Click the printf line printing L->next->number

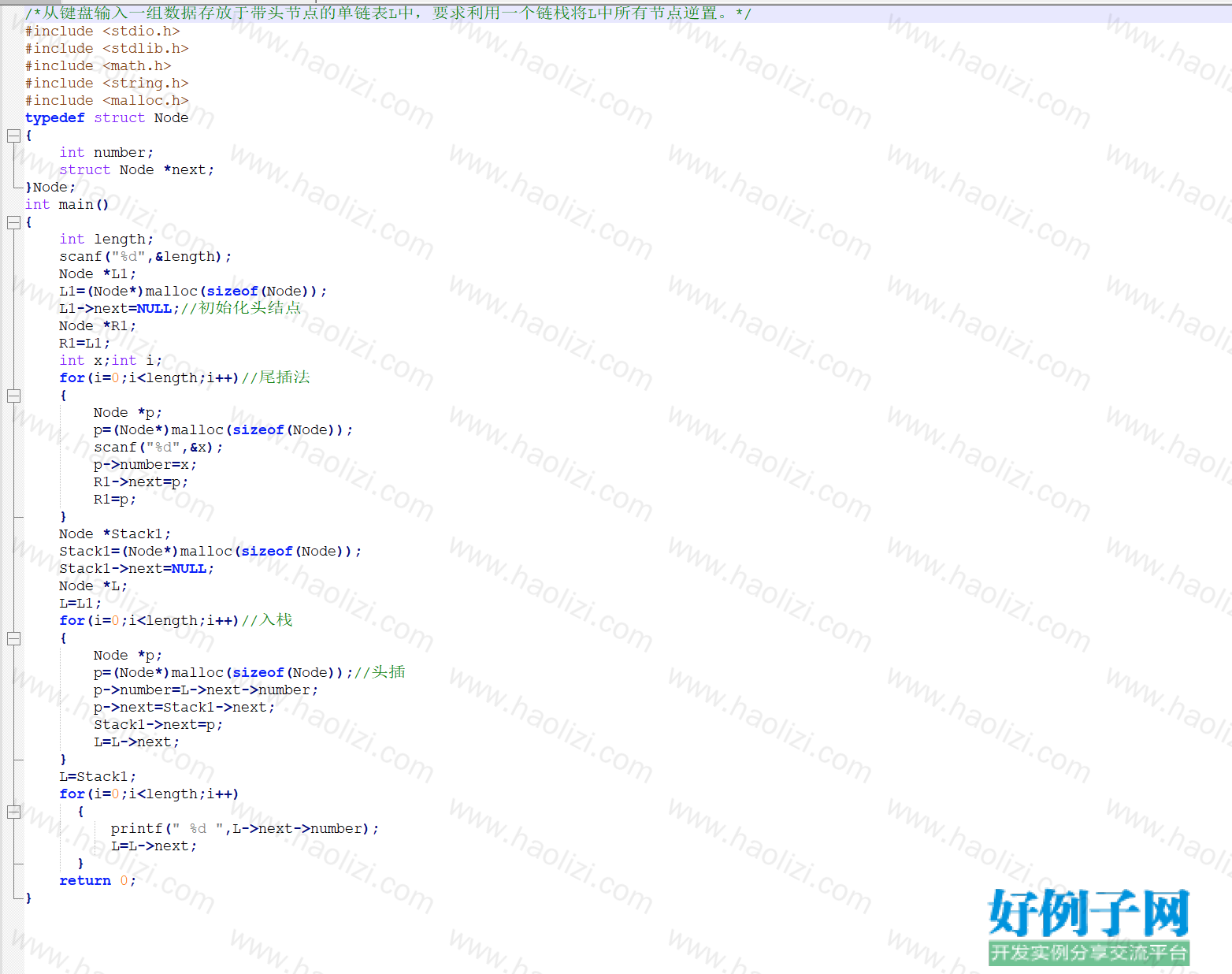(245, 829)
